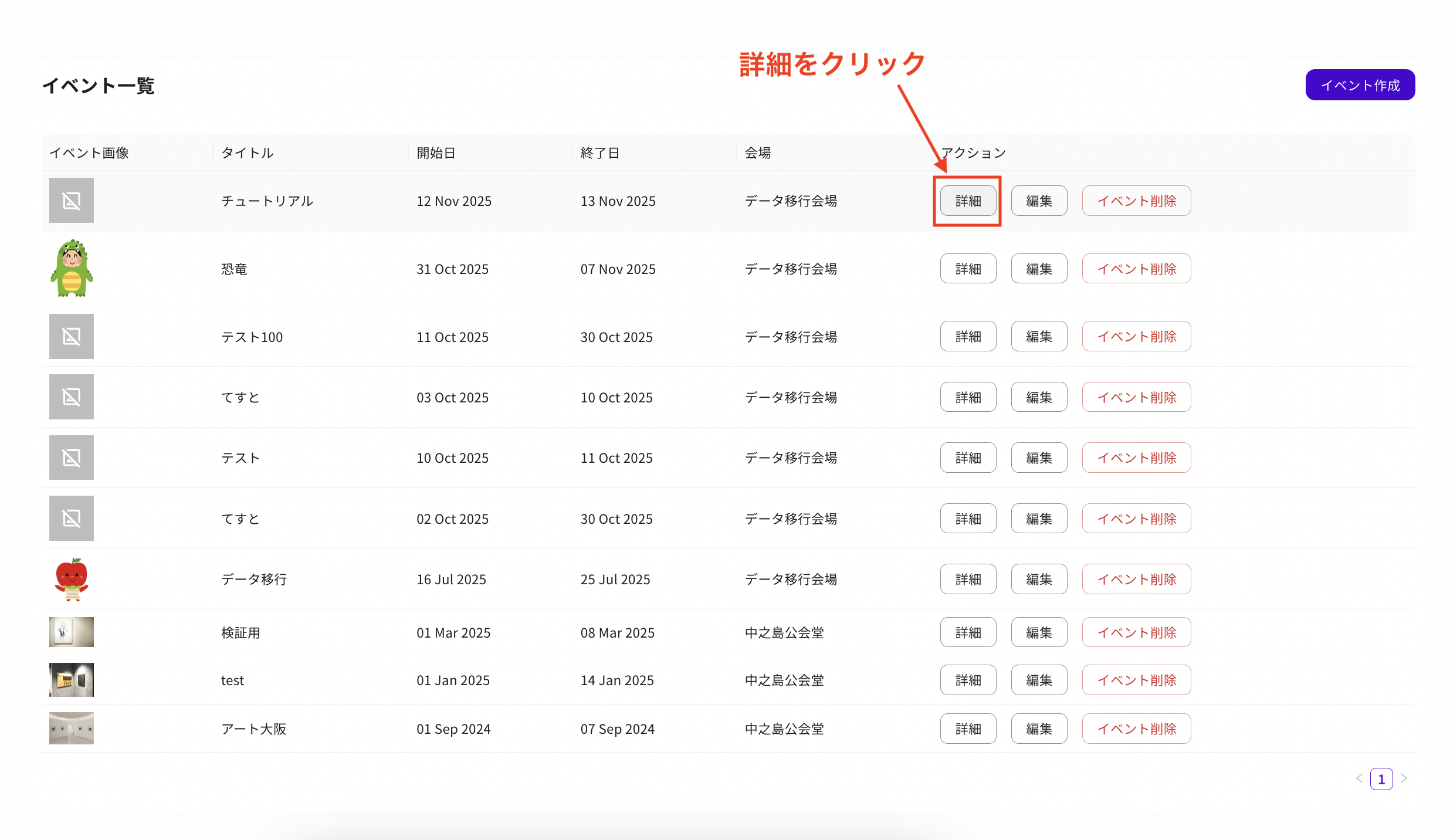Click the タイトル column header
The width and height of the screenshot is (1450, 840).
(247, 153)
